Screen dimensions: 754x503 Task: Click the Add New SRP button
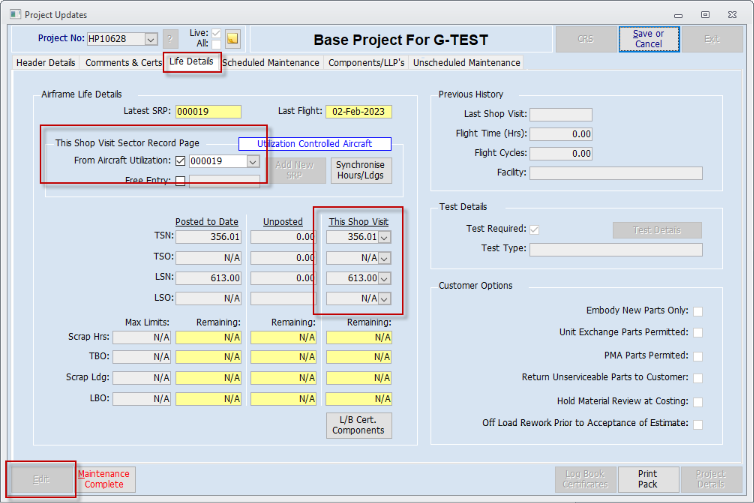(x=294, y=170)
